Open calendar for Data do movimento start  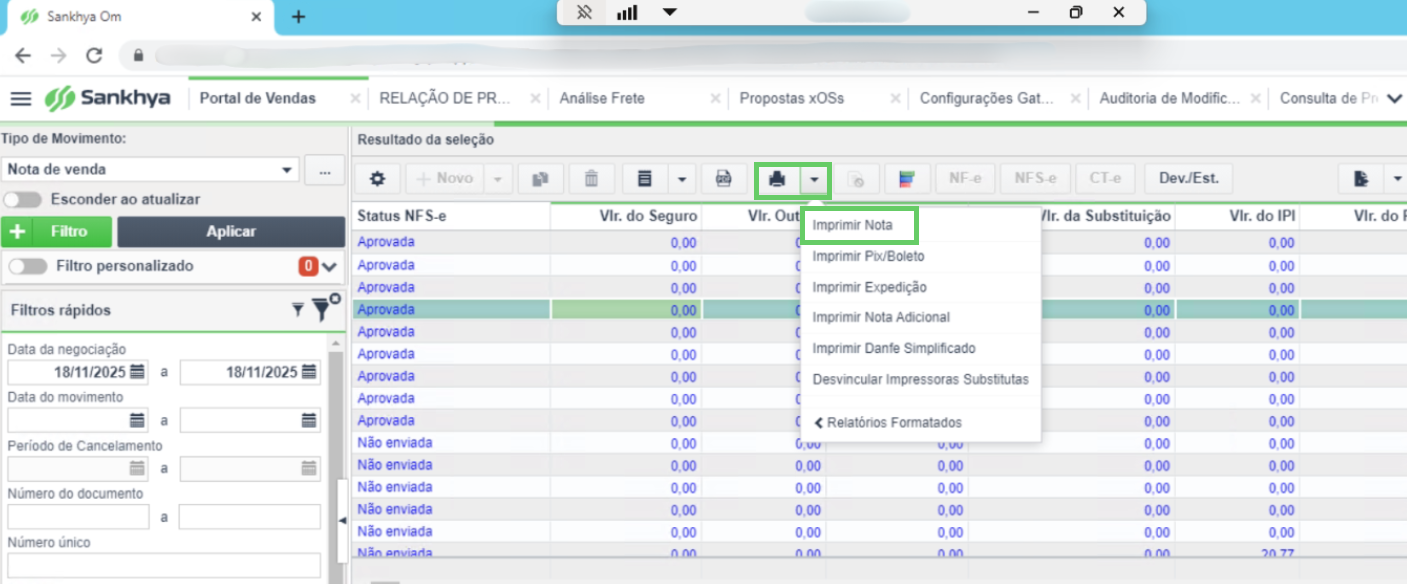tap(138, 420)
